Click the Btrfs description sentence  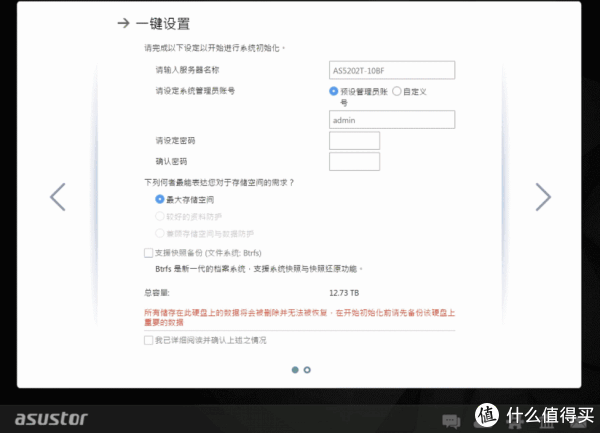pyautogui.click(x=259, y=269)
